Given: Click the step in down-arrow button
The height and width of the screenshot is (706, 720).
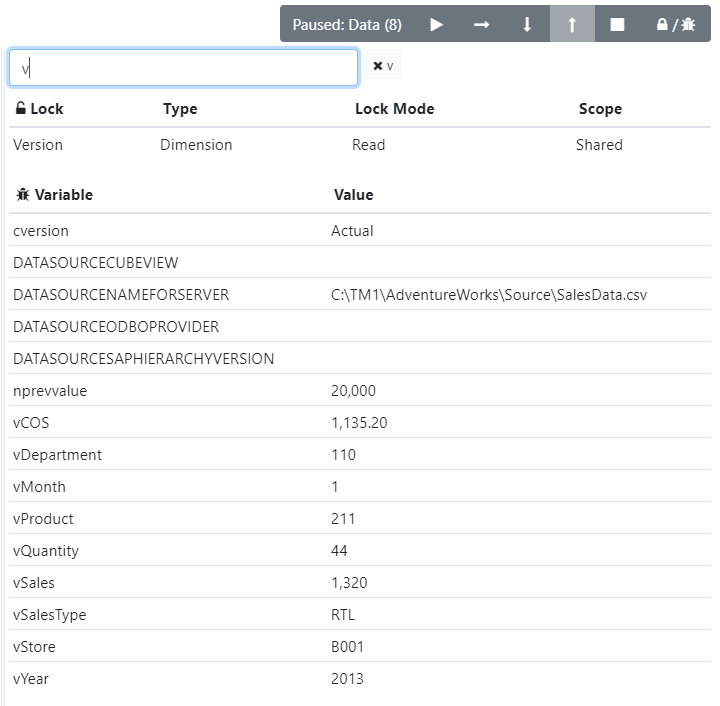Looking at the screenshot, I should coord(527,24).
